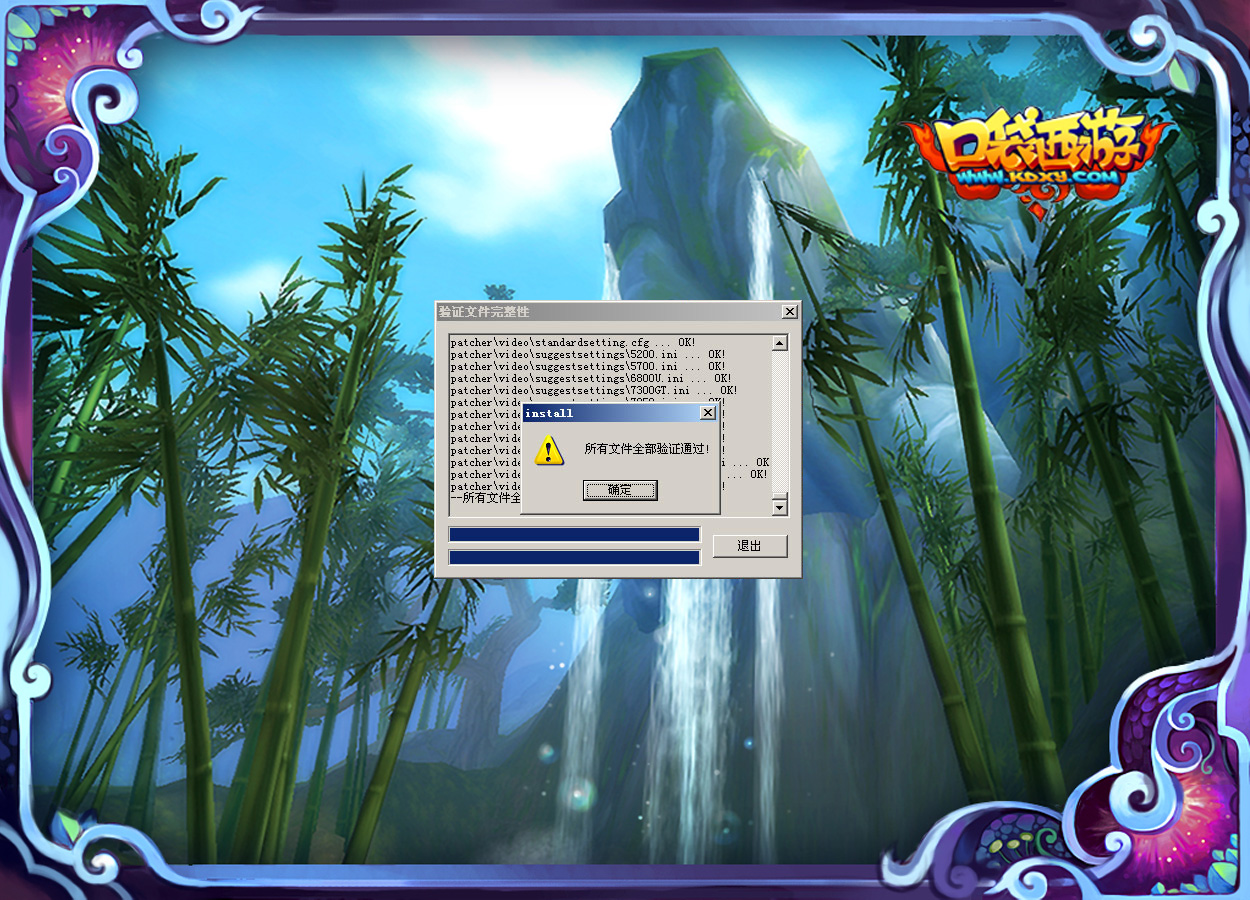Click the lower blue progress bar
Viewport: 1250px width, 900px height.
pyautogui.click(x=574, y=557)
